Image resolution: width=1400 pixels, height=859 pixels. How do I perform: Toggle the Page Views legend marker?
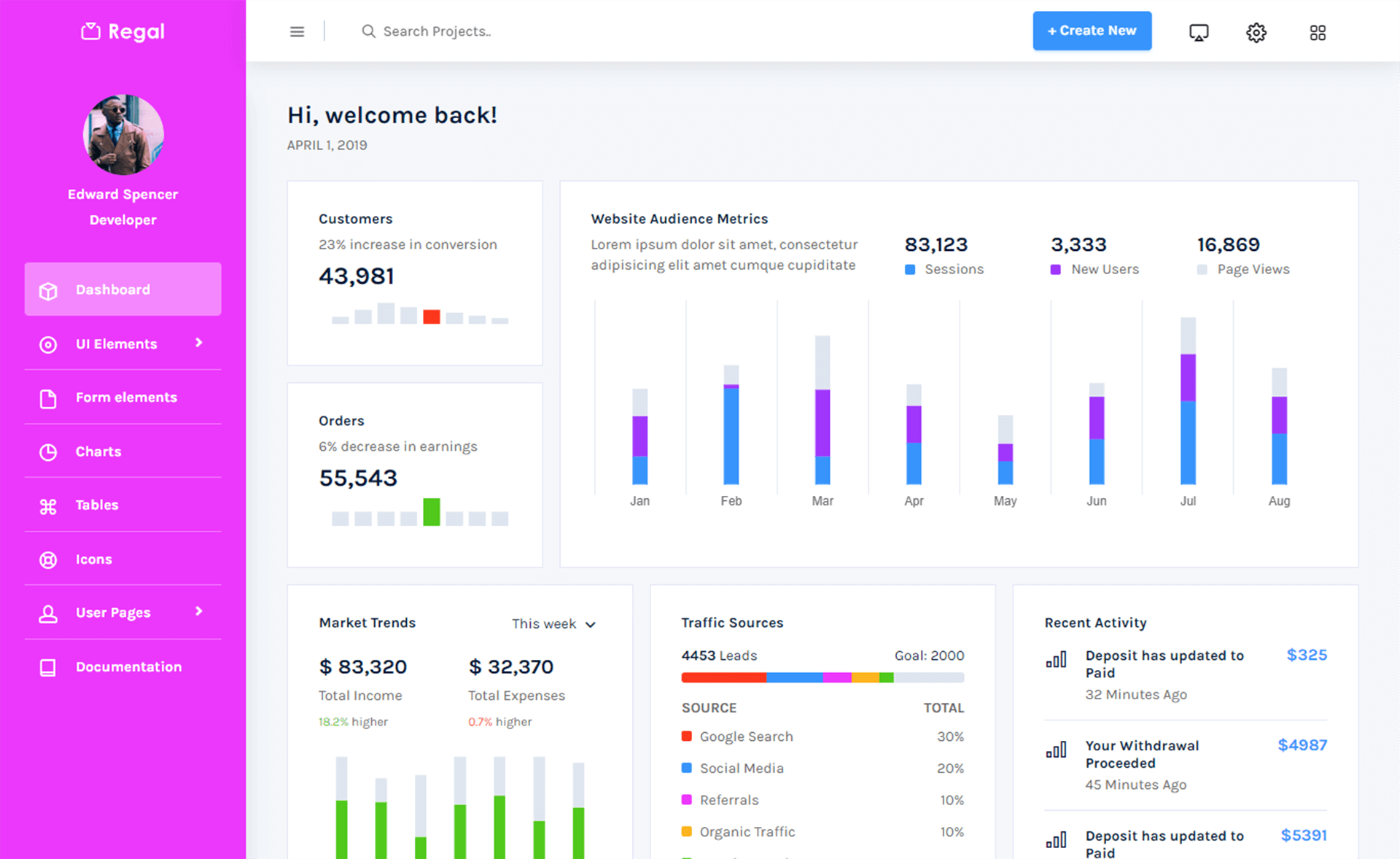point(1202,270)
